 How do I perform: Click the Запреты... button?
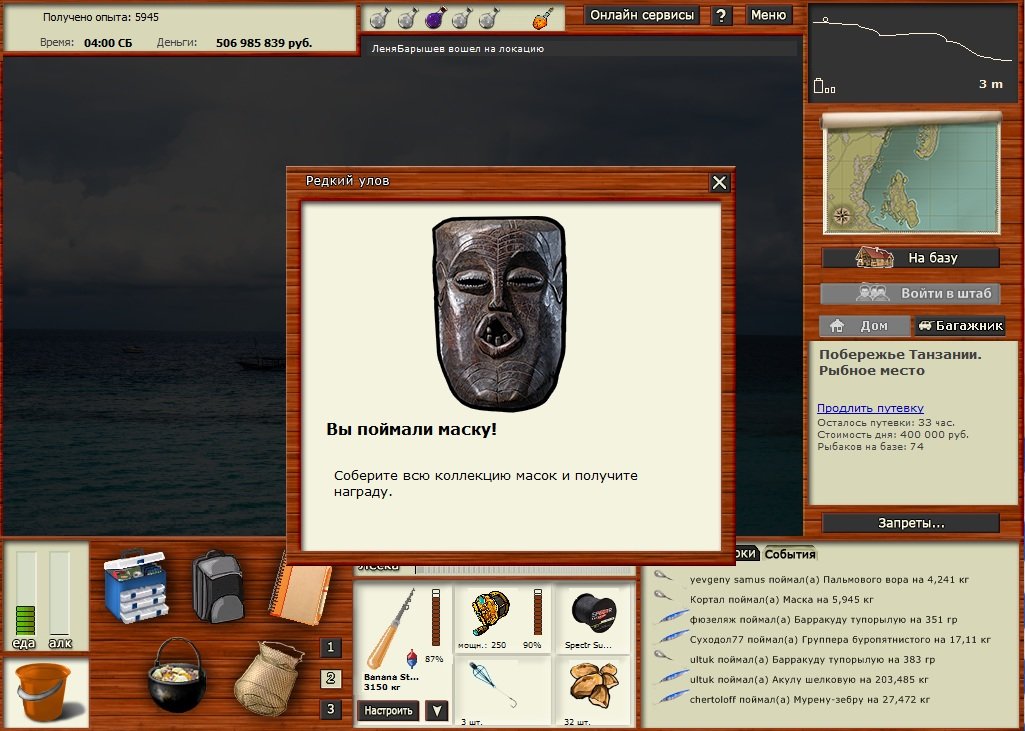(911, 523)
